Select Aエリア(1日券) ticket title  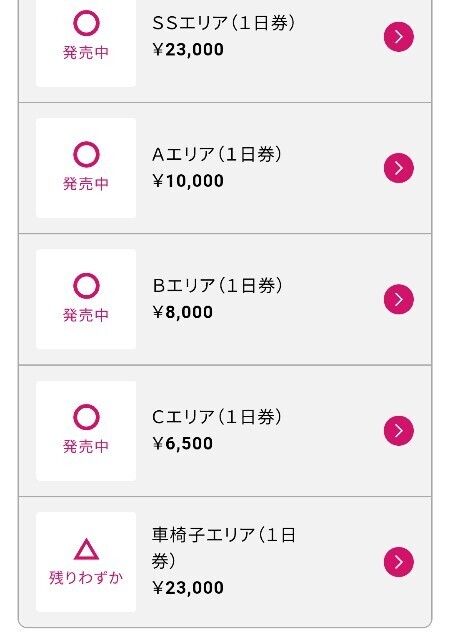pyautogui.click(x=217, y=154)
